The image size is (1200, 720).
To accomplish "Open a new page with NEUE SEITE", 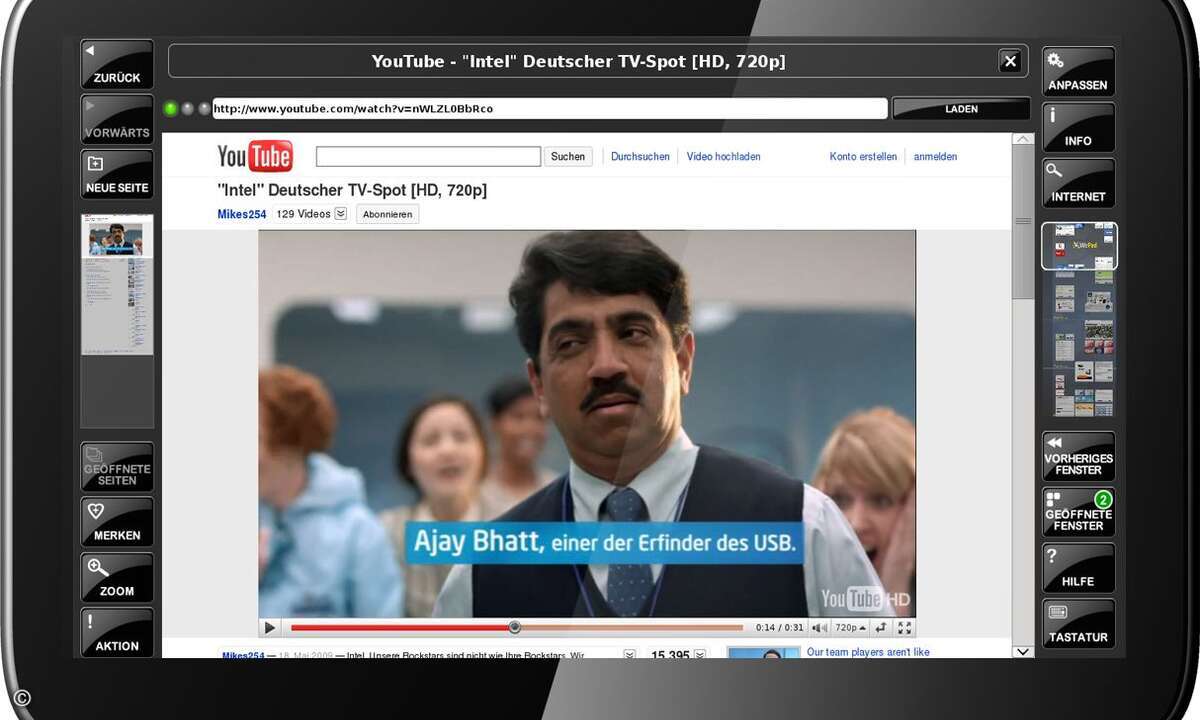I will tap(117, 175).
